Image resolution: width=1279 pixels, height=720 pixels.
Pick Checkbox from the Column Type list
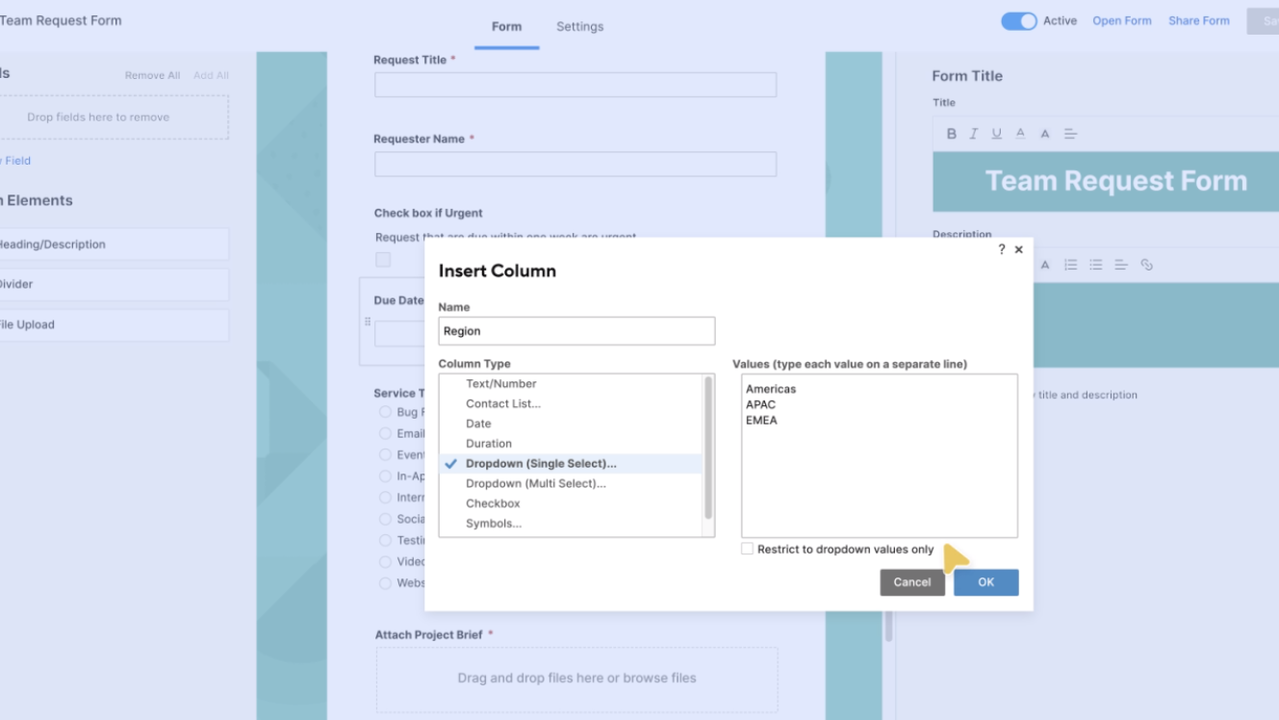click(493, 503)
